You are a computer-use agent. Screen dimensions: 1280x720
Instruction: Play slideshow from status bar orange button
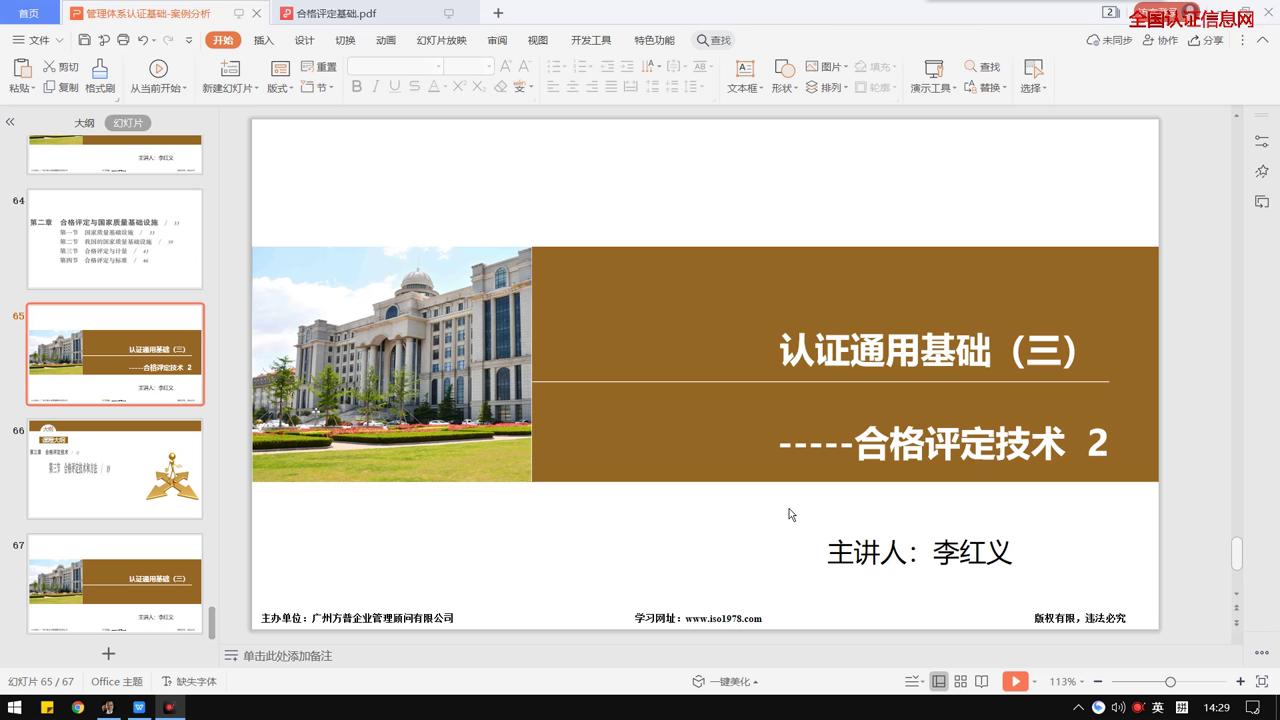(1015, 681)
